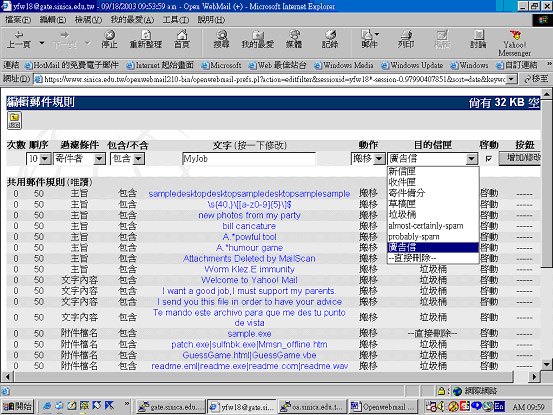Choose --直接刪除-- option in the list
This screenshot has height=415, width=553.
[433, 258]
